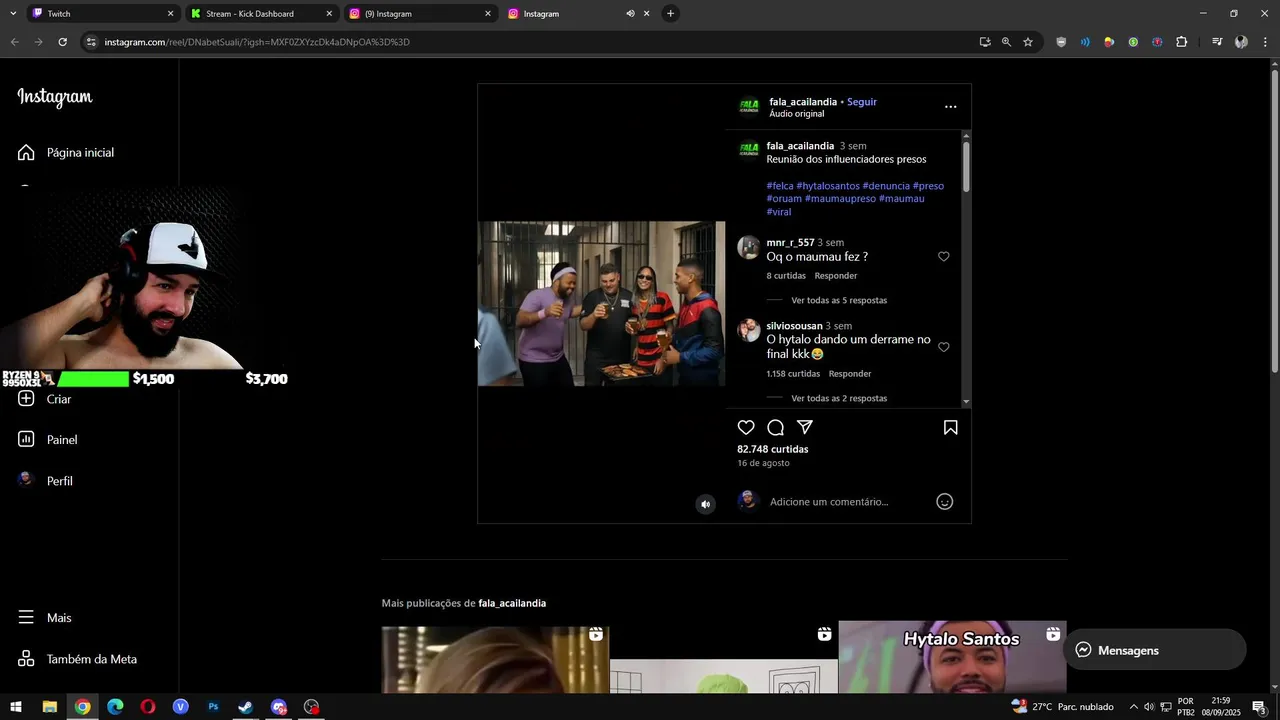Open Página inicial in Instagram sidebar

pos(66,153)
